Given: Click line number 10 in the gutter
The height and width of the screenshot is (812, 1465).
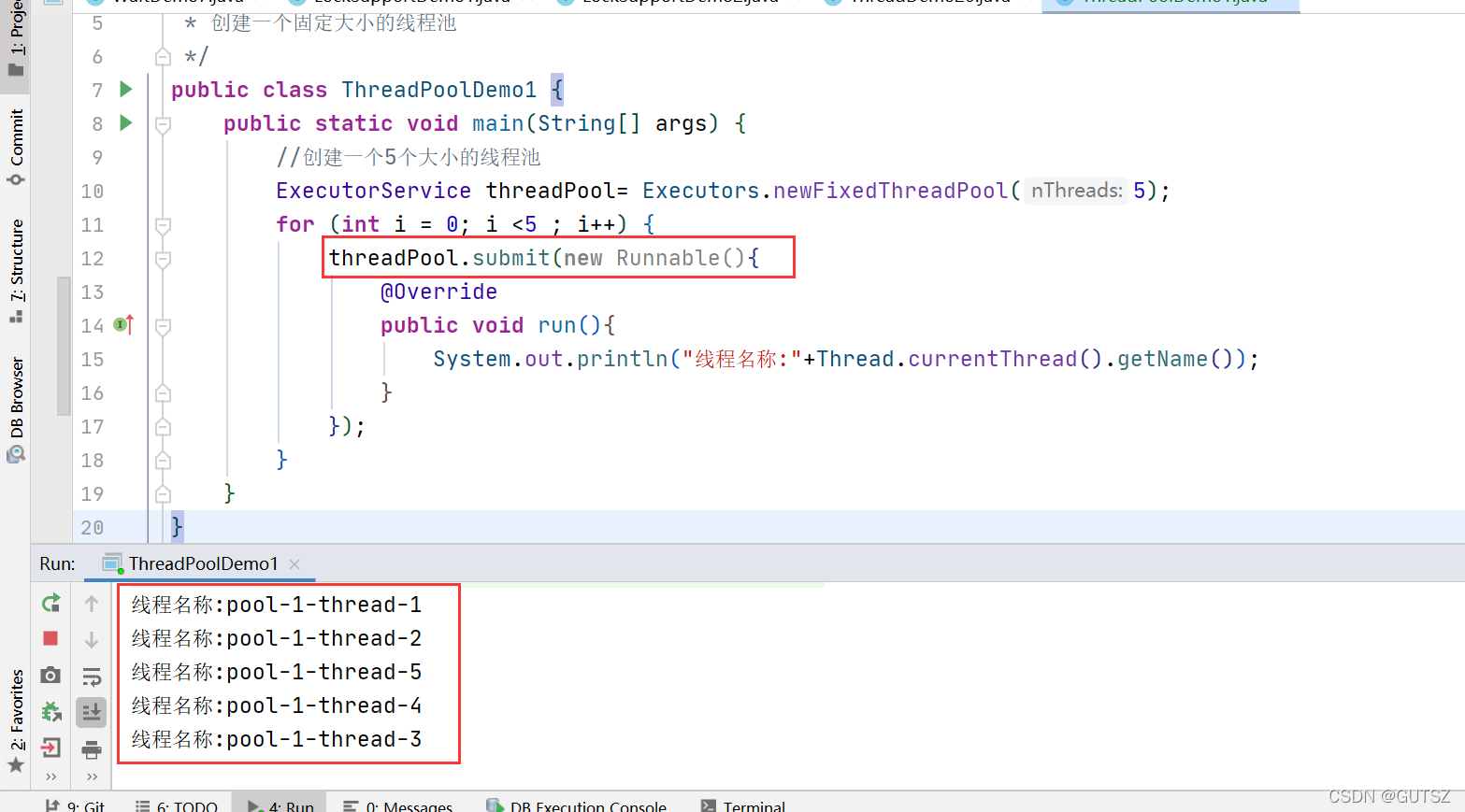Looking at the screenshot, I should point(93,192).
